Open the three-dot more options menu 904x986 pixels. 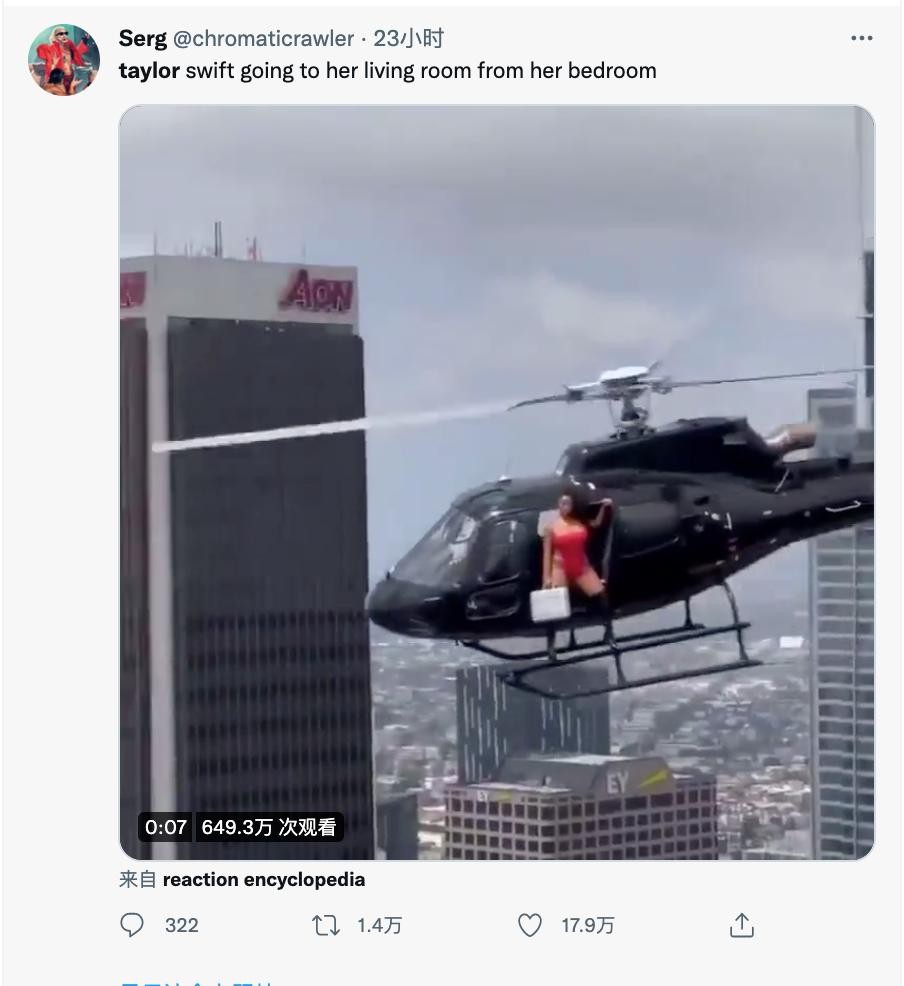click(861, 38)
